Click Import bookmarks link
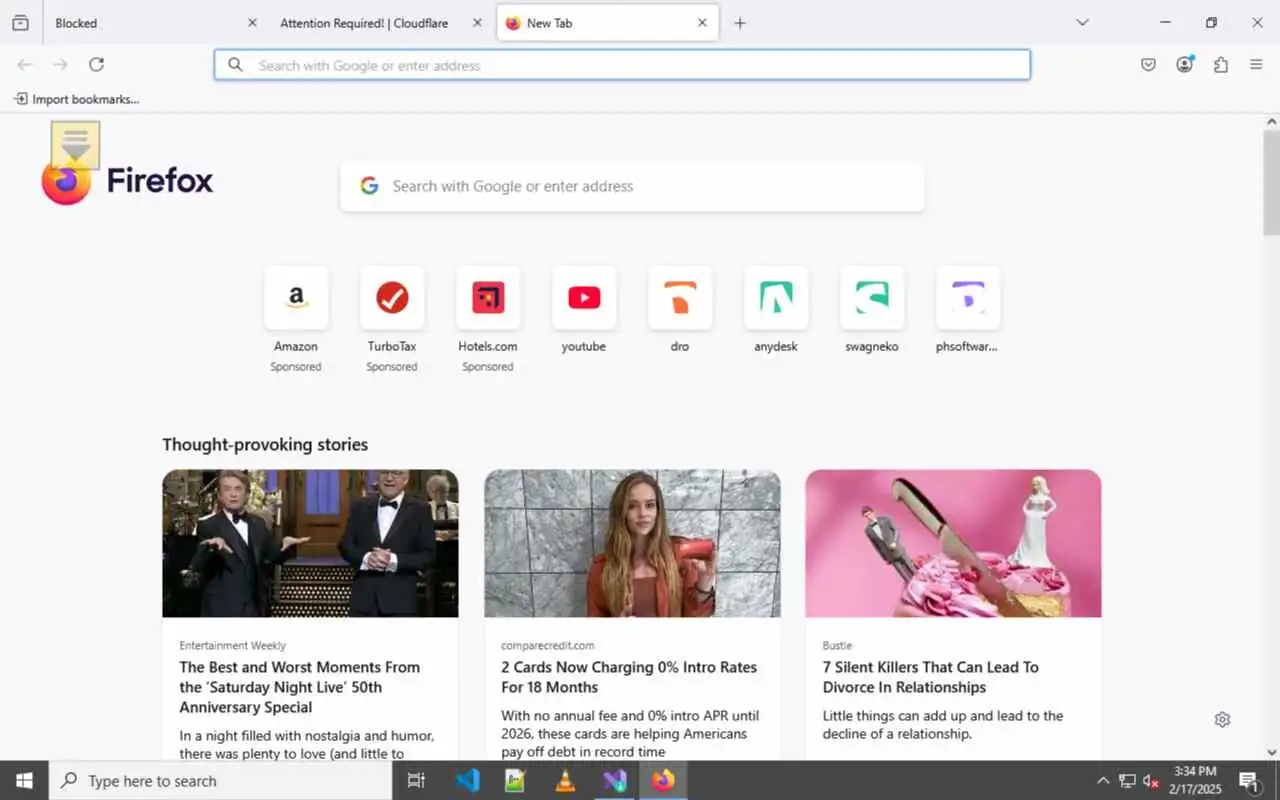The height and width of the screenshot is (800, 1280). (x=77, y=99)
